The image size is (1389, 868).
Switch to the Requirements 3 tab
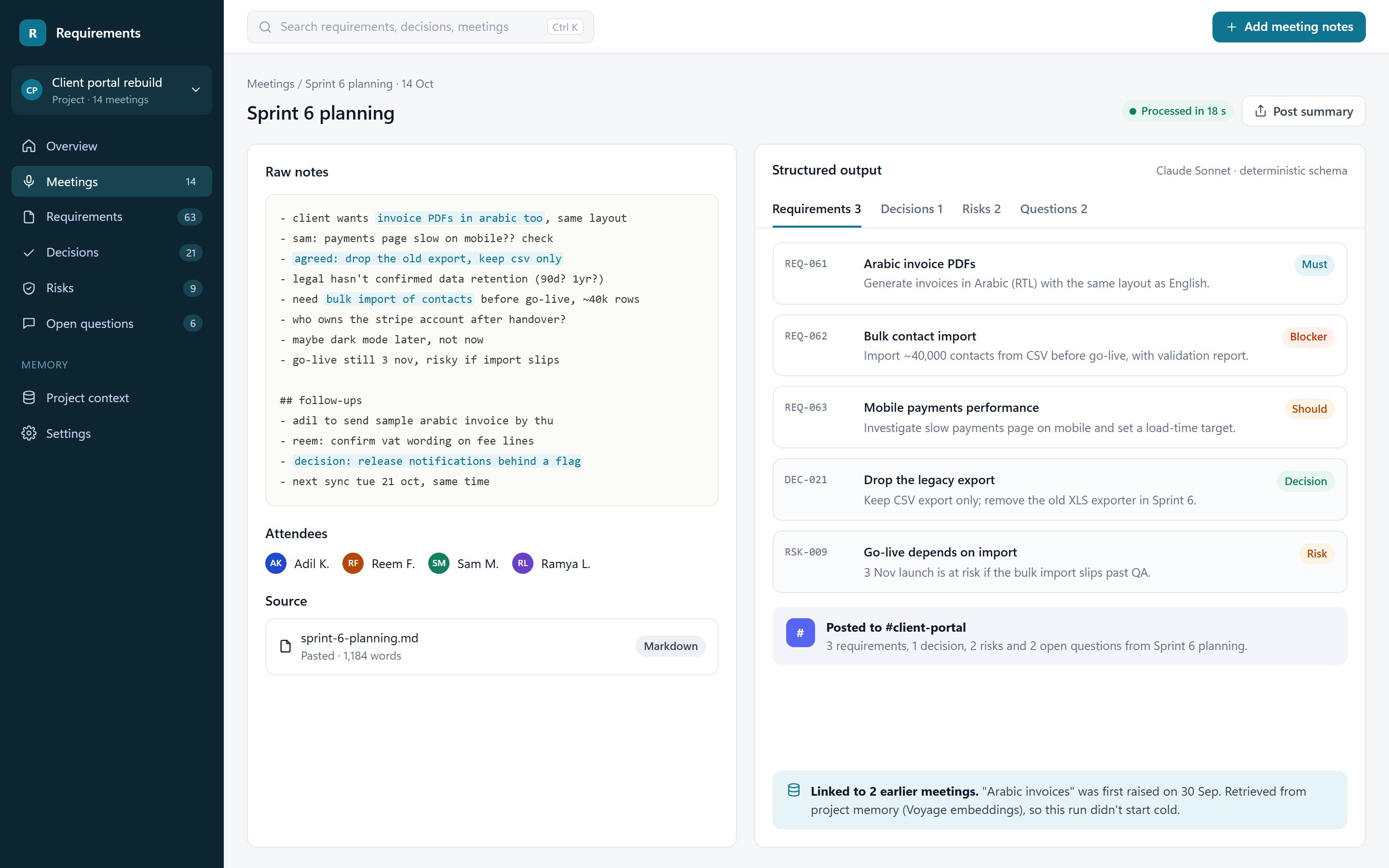tap(816, 209)
